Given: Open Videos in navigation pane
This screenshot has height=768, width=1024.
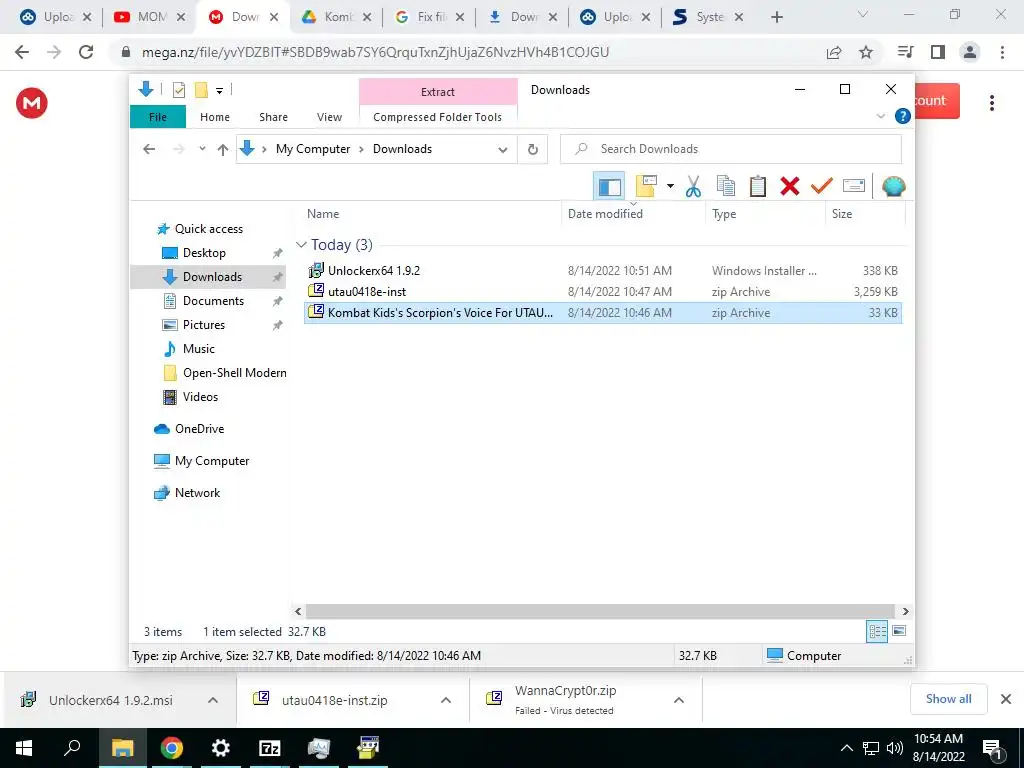Looking at the screenshot, I should point(200,397).
